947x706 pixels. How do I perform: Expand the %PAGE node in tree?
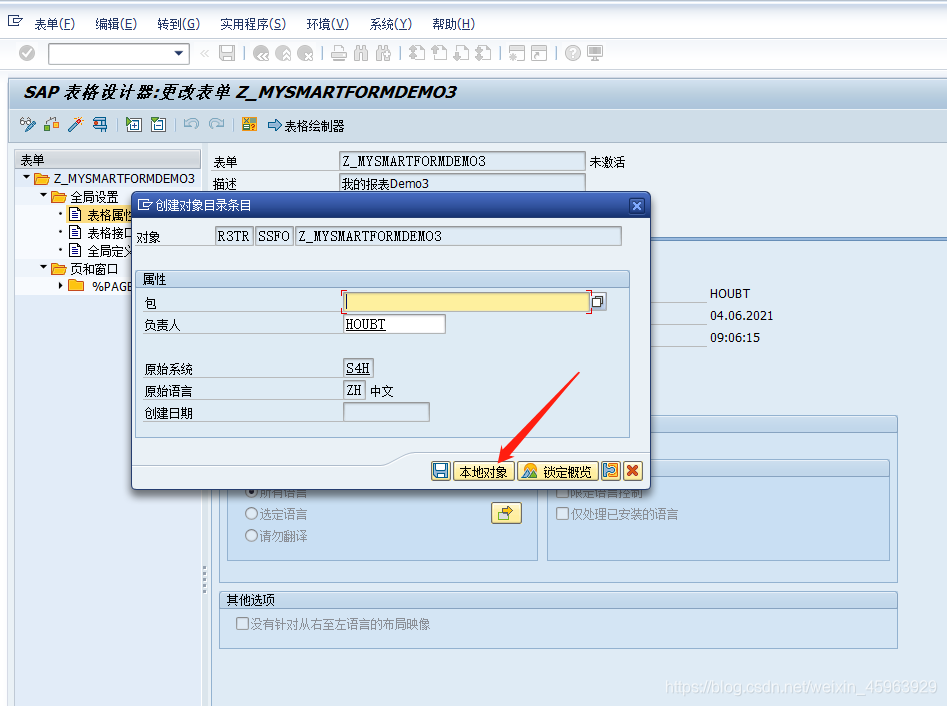click(60, 285)
